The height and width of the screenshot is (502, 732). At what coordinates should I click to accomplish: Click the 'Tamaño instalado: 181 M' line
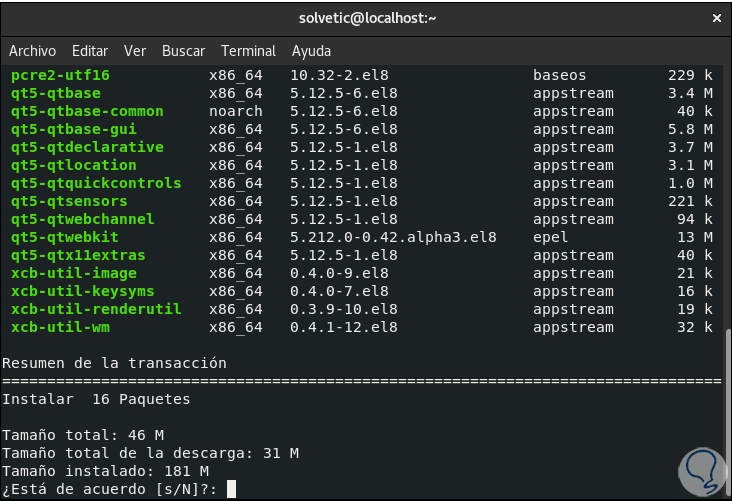coord(105,471)
